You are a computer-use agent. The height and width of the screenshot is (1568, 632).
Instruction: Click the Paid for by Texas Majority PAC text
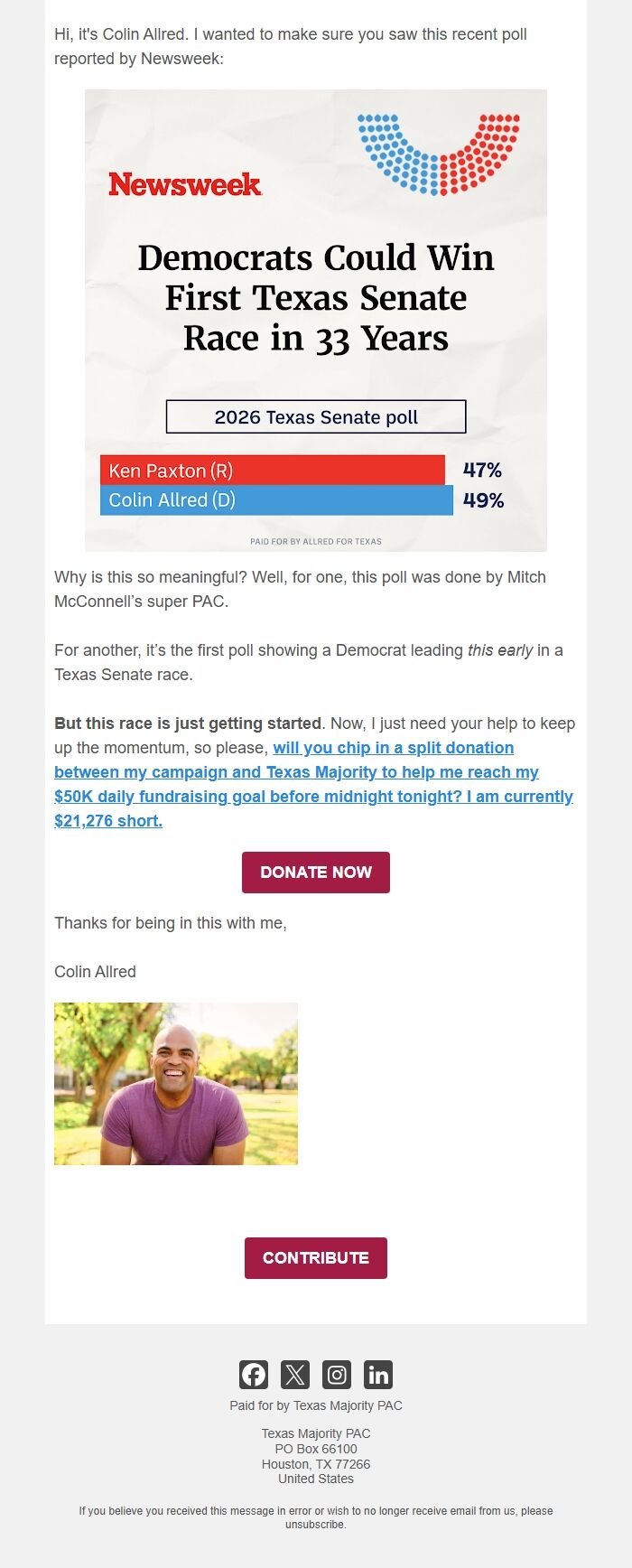point(315,1405)
